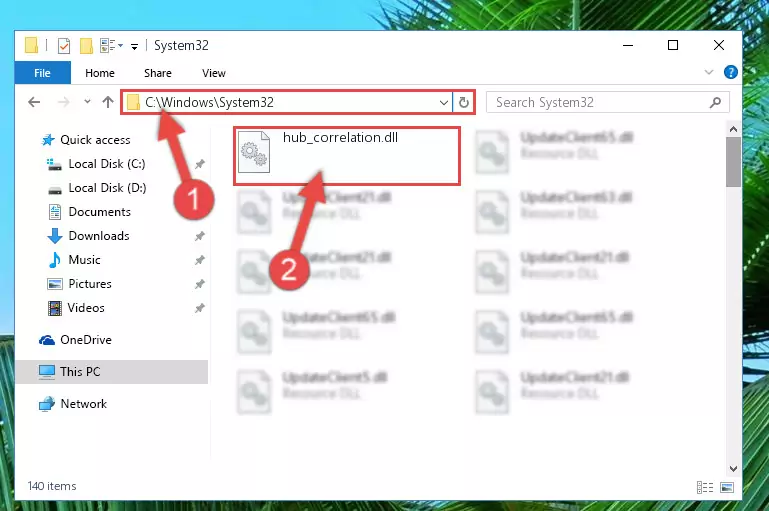769x511 pixels.
Task: Click the magnifier search icon
Action: (x=715, y=102)
